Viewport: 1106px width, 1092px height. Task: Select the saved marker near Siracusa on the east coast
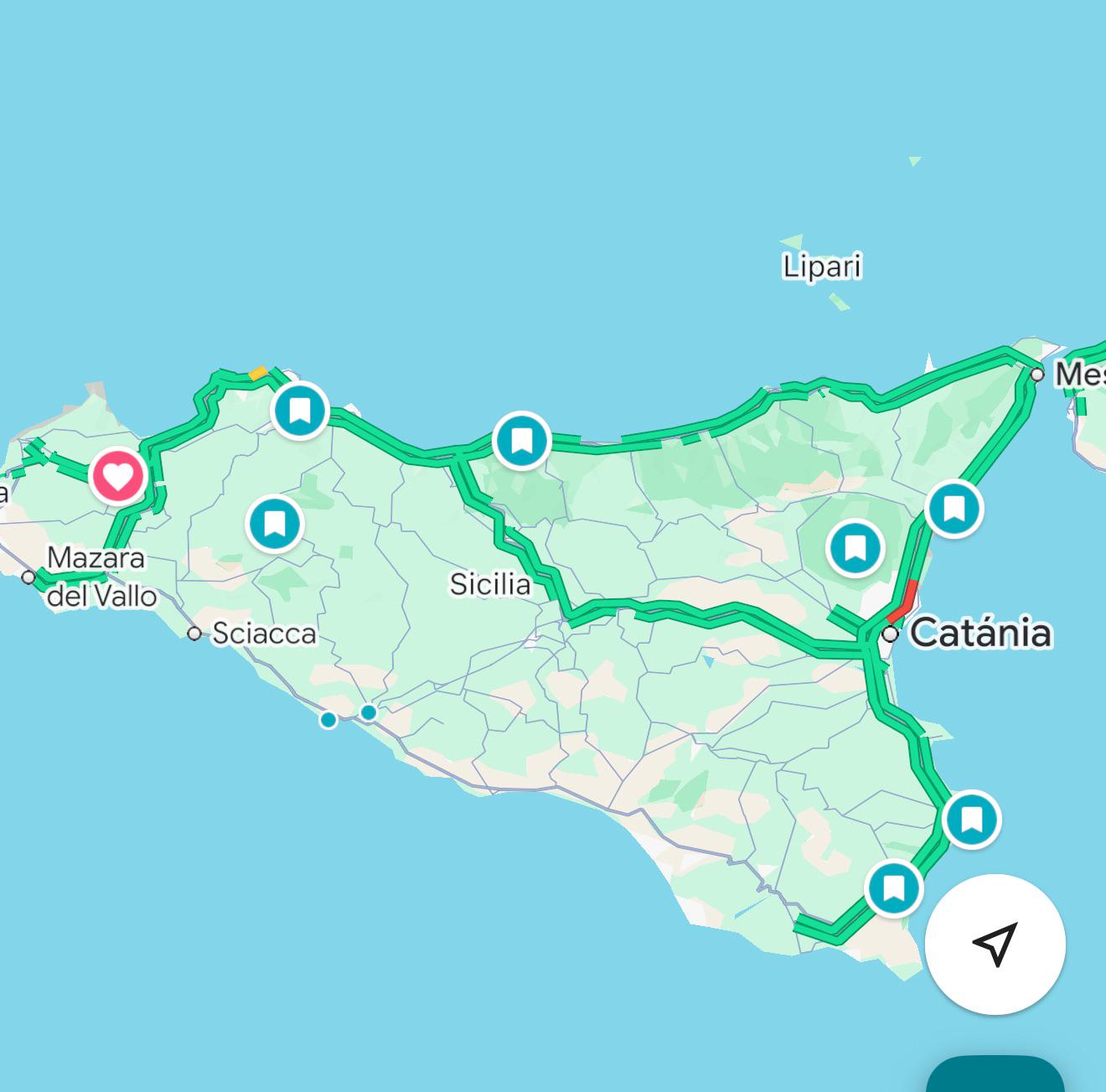971,819
